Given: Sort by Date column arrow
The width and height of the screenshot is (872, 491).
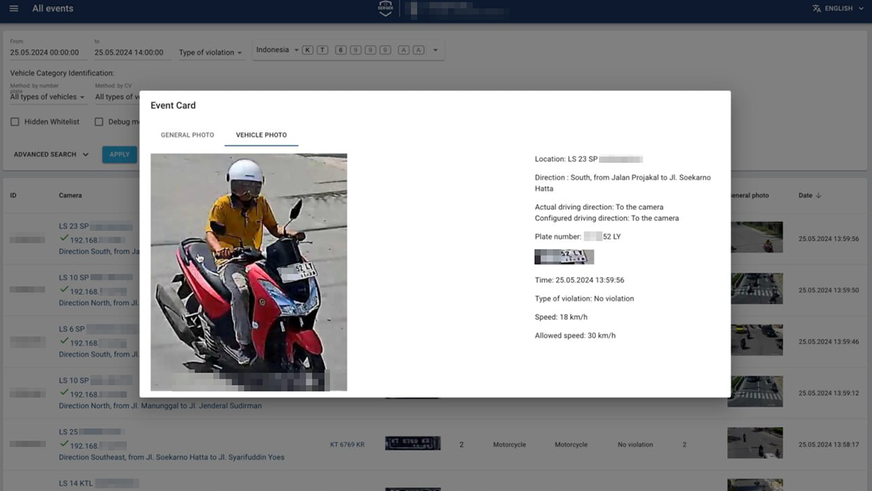Looking at the screenshot, I should (818, 196).
